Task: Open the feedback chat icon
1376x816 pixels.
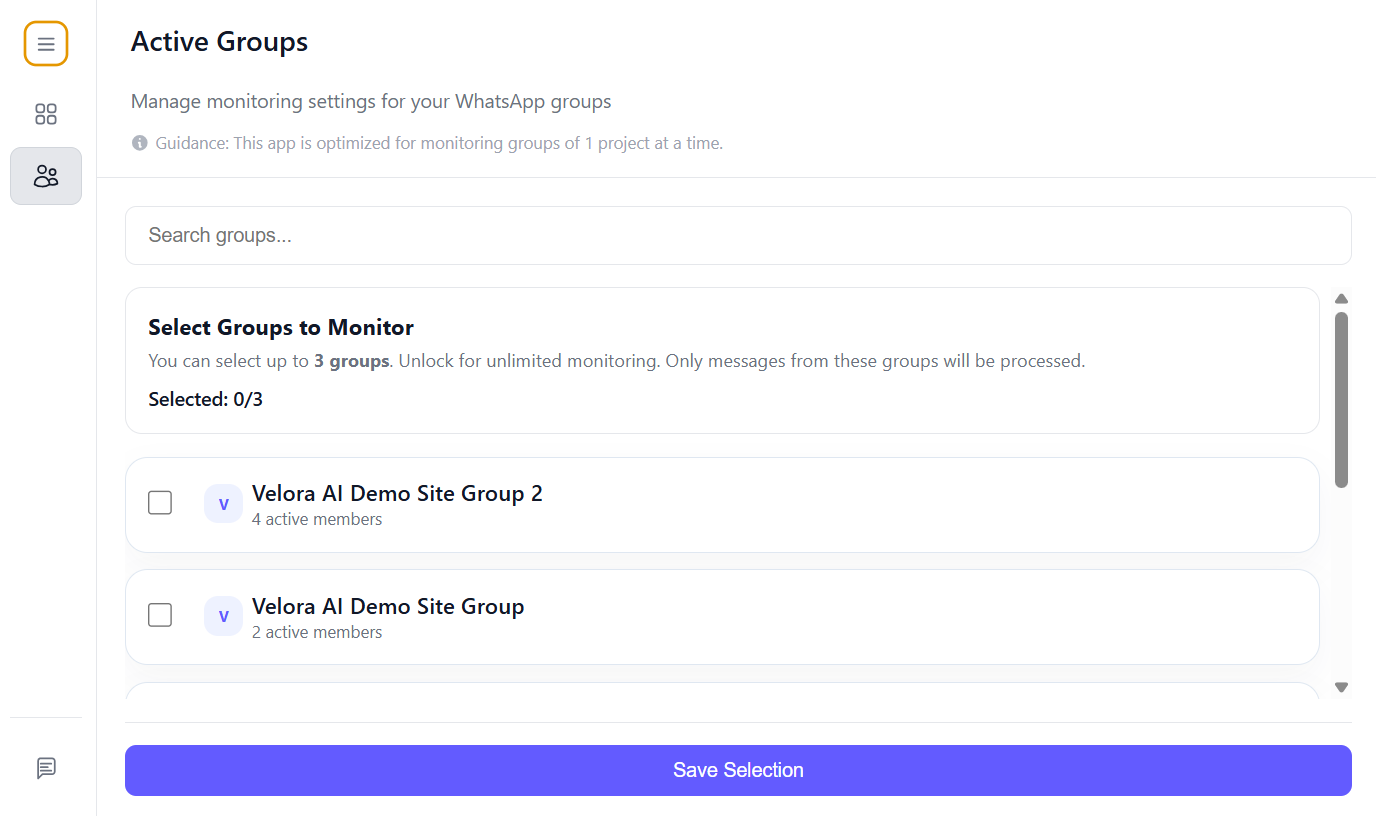Action: [46, 768]
